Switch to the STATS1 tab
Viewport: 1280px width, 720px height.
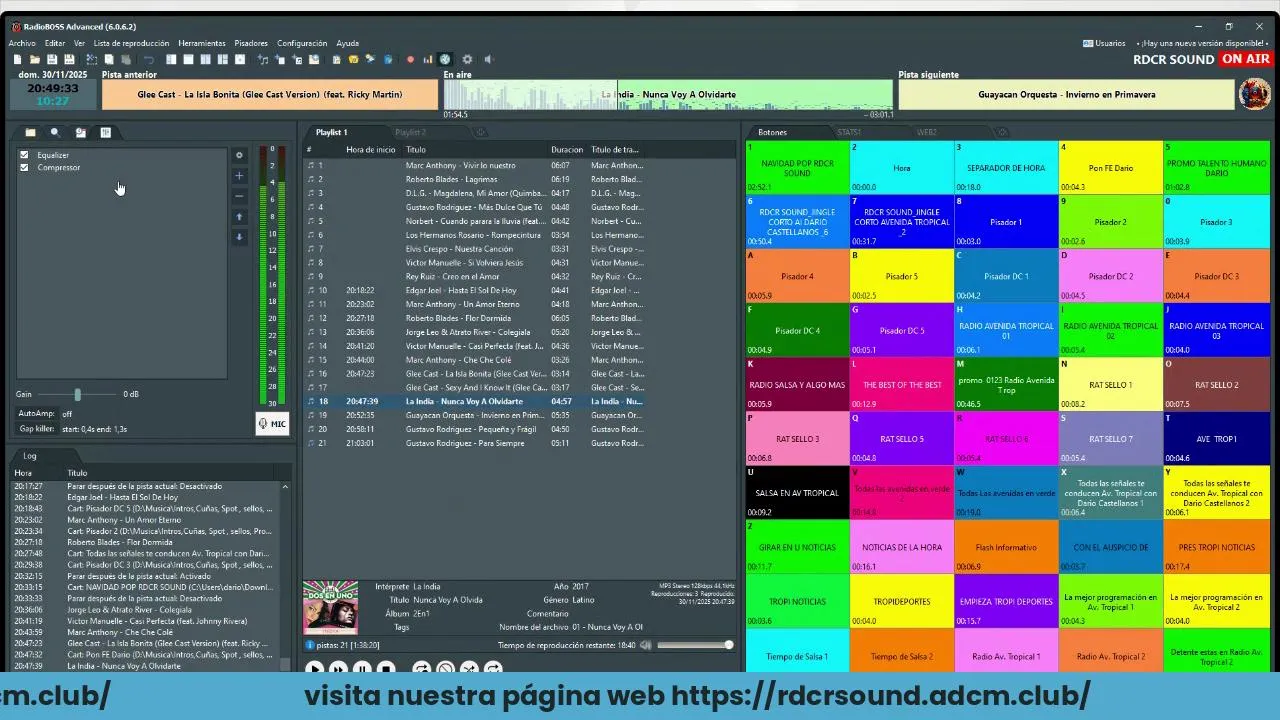(849, 132)
